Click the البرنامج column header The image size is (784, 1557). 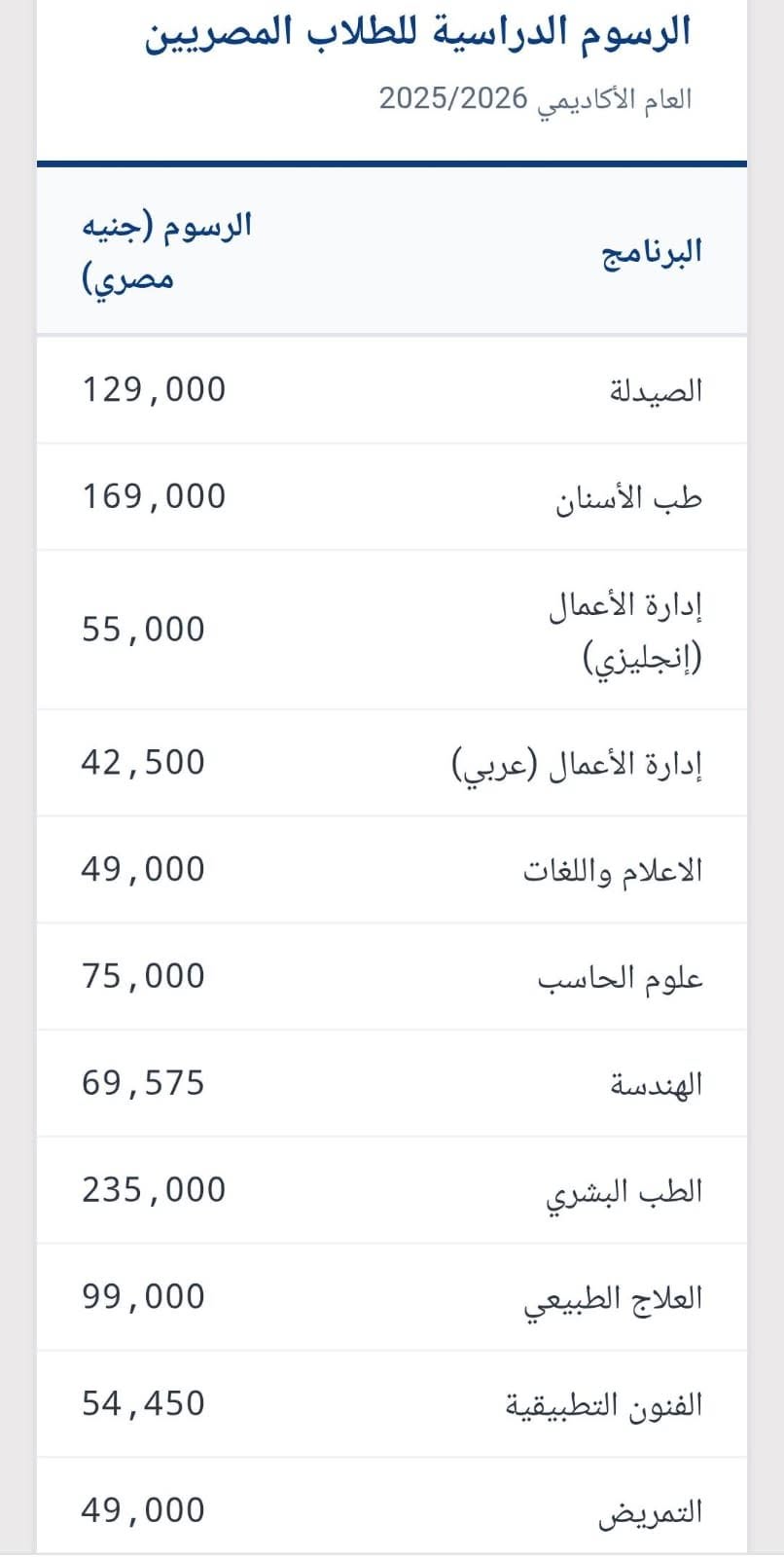pyautogui.click(x=652, y=252)
